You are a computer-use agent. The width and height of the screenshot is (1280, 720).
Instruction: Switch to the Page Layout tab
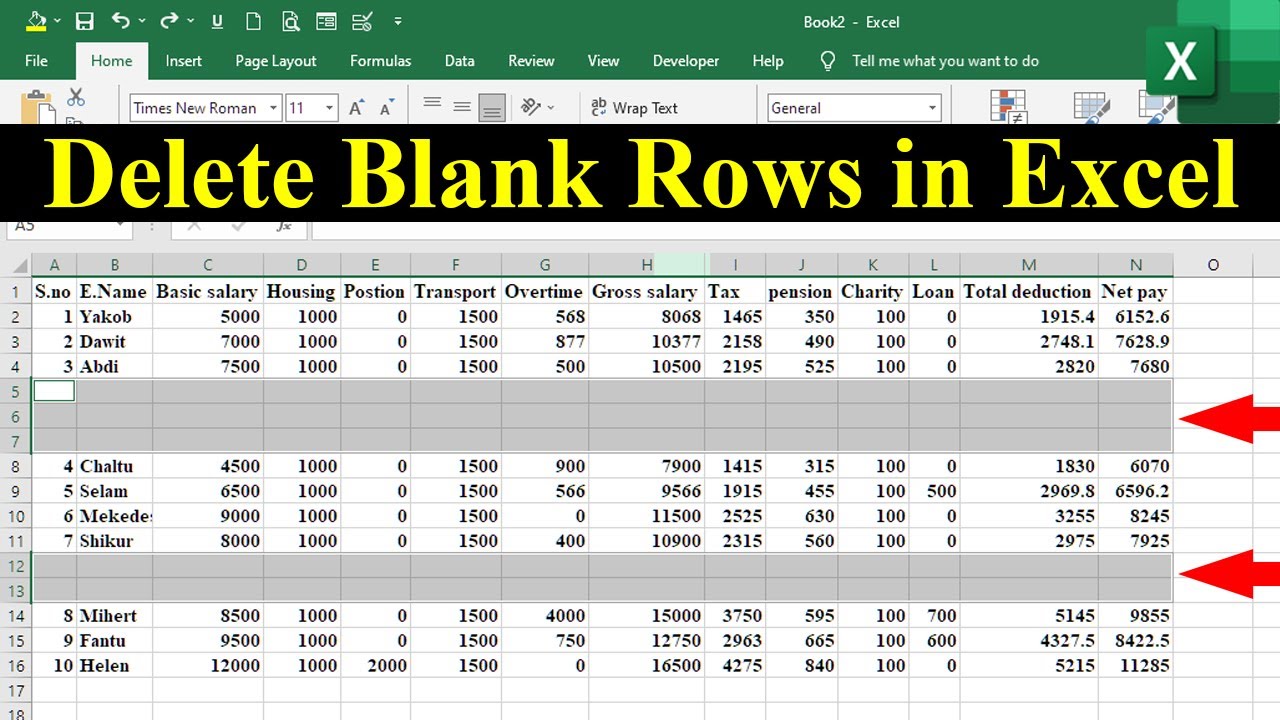276,61
